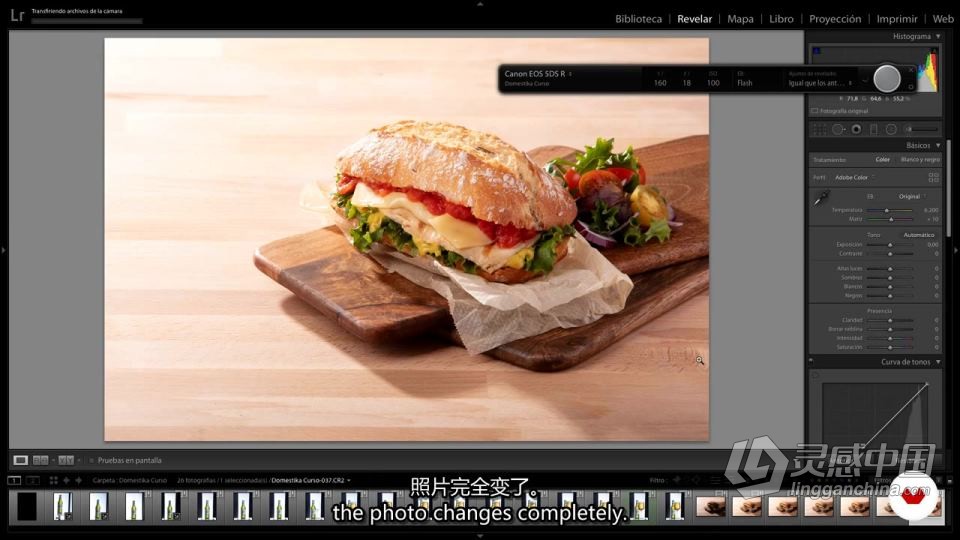Toggle the Curva de tonos panel switch
Viewport: 960px width, 540px height.
(811, 361)
